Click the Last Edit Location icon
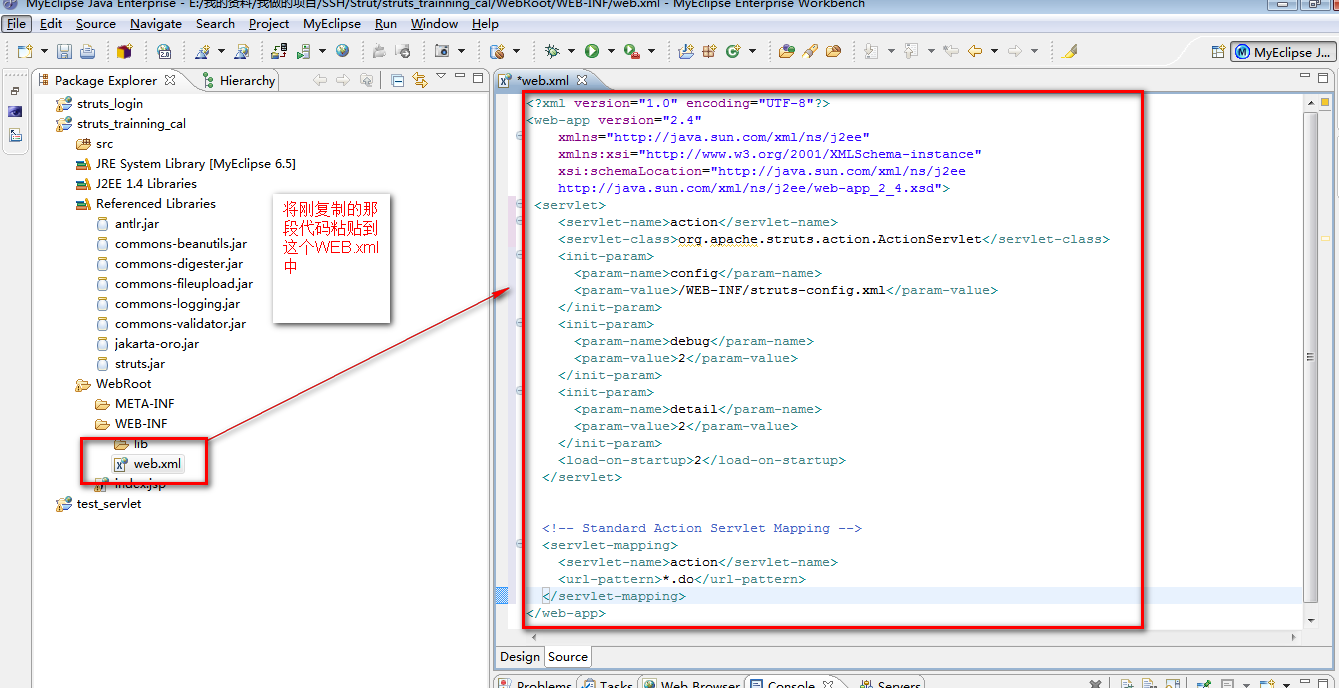The width and height of the screenshot is (1339, 688). pyautogui.click(x=951, y=51)
